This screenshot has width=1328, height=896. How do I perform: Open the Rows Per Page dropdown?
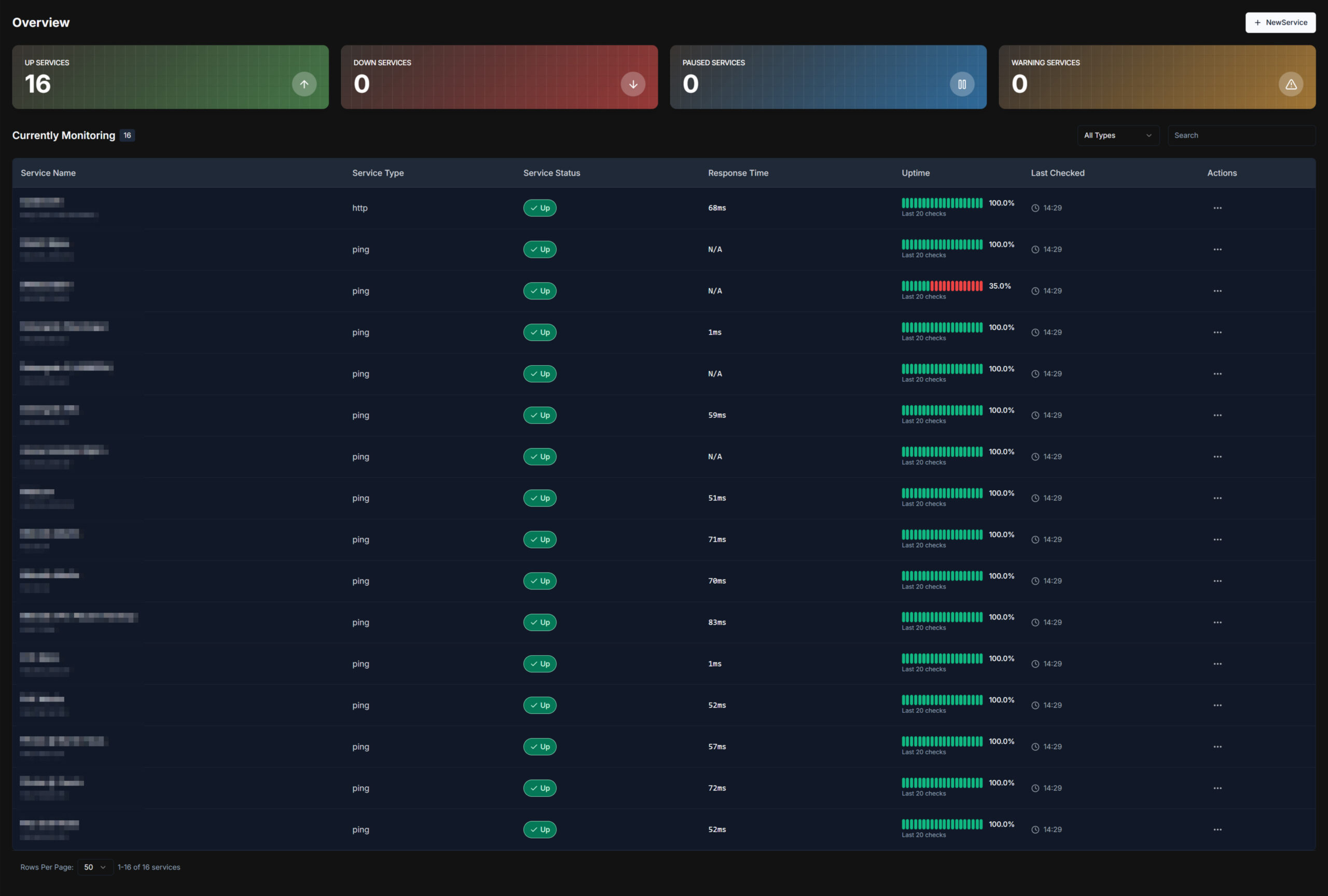(95, 867)
